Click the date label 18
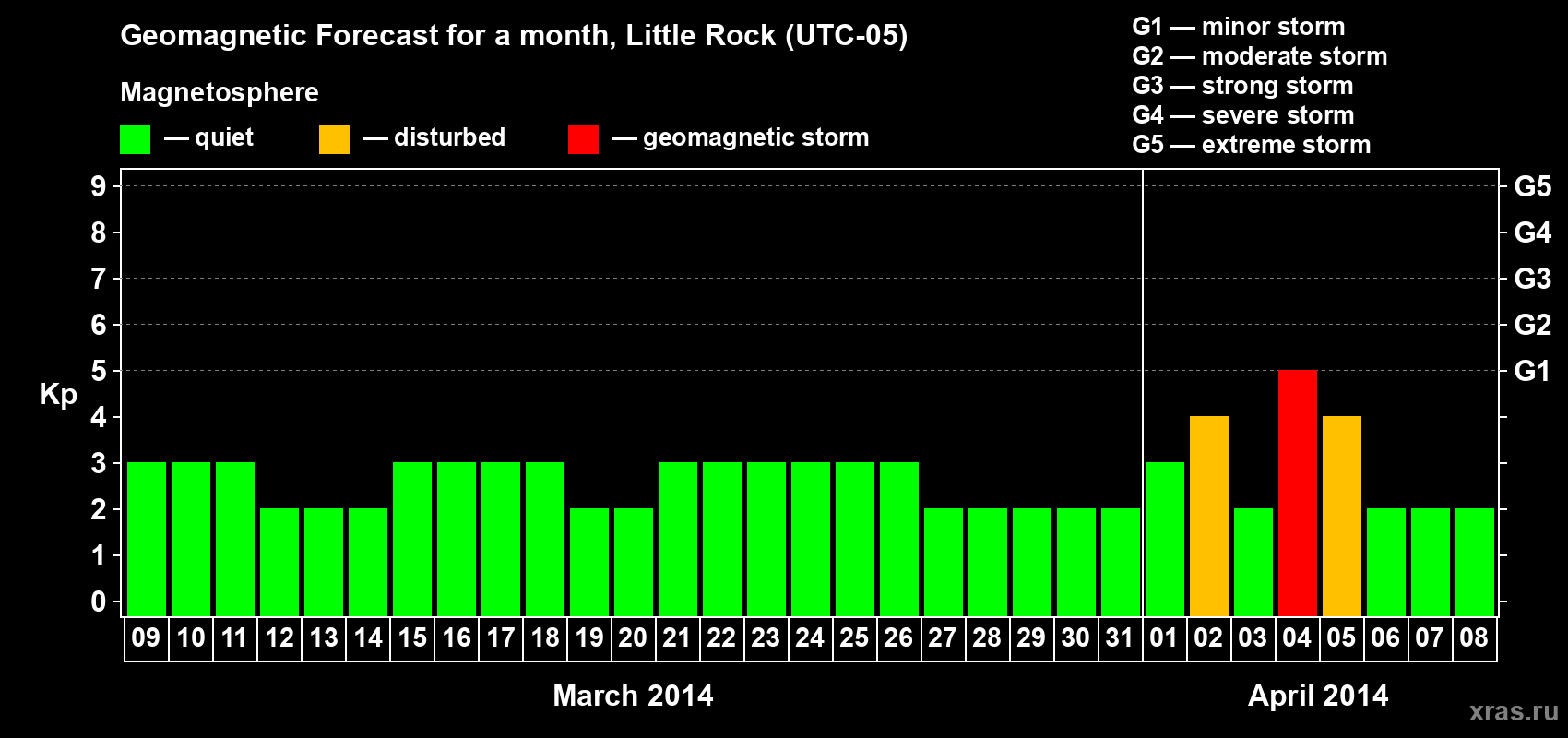This screenshot has width=1568, height=738. pyautogui.click(x=544, y=637)
